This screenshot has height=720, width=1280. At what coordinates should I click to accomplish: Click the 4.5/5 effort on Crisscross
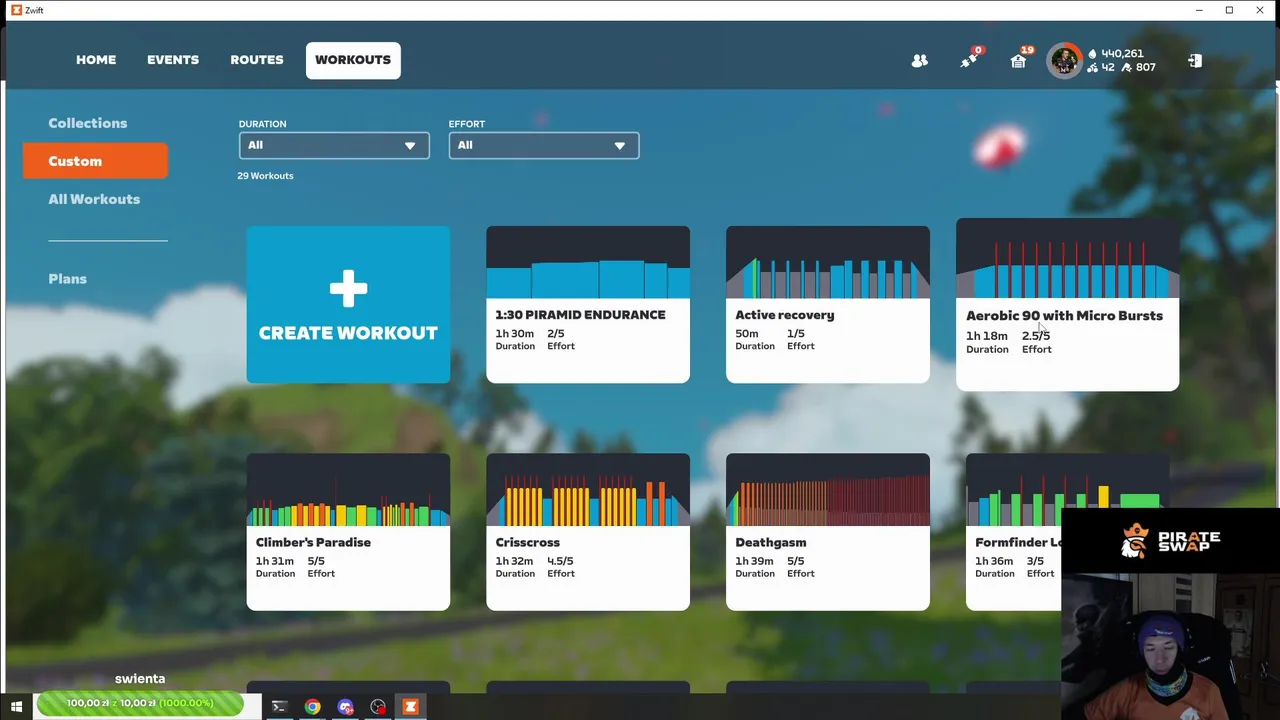[560, 562]
